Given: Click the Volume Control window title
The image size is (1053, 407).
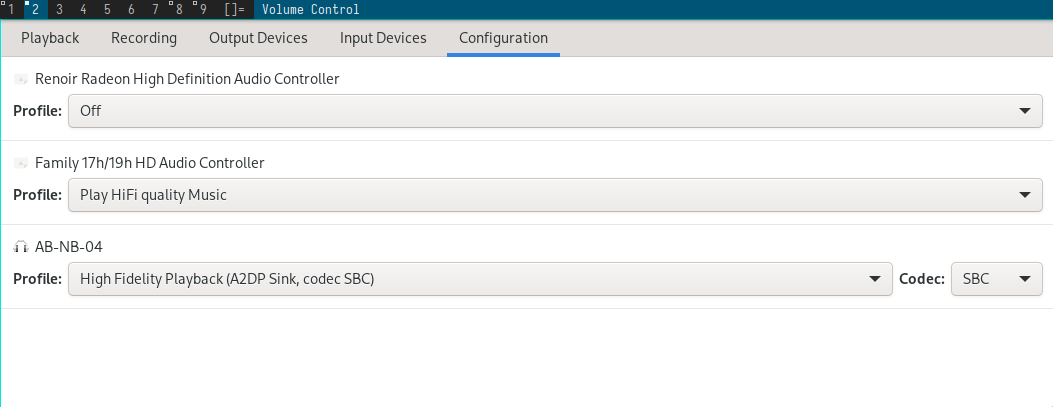Looking at the screenshot, I should click(x=310, y=9).
